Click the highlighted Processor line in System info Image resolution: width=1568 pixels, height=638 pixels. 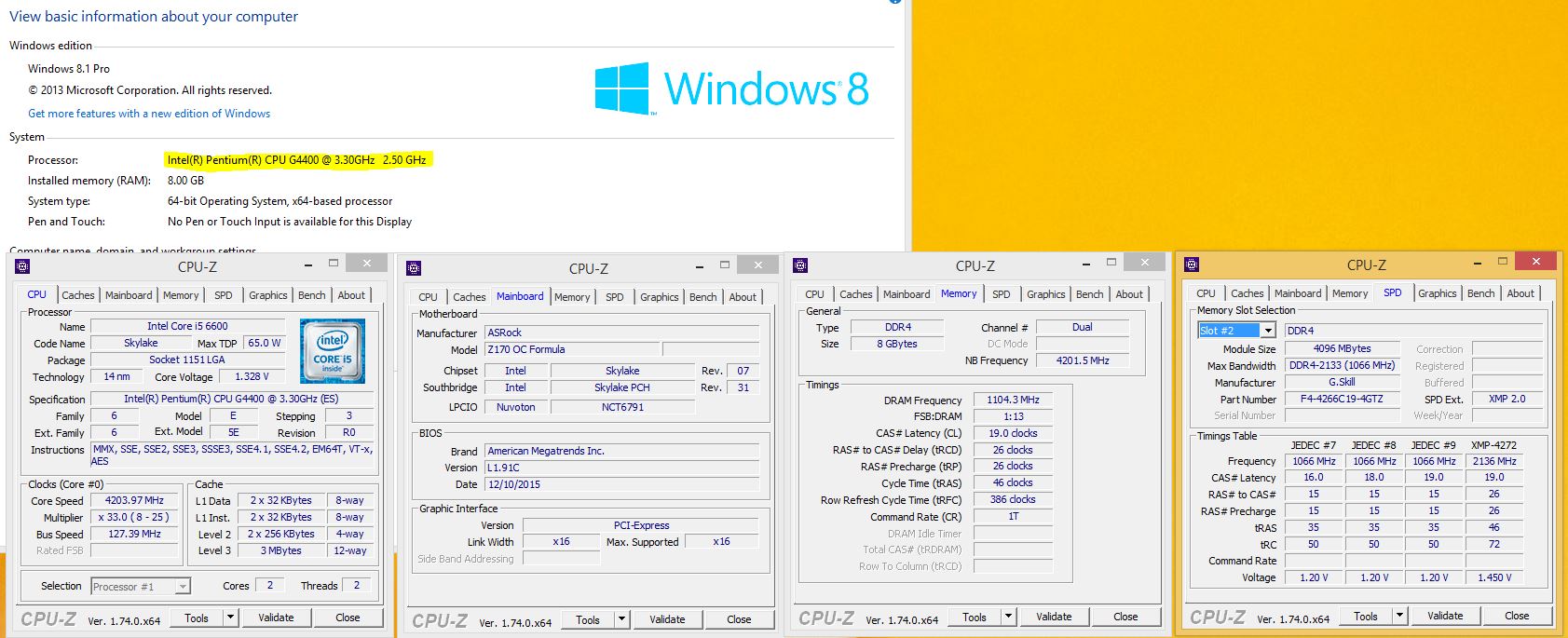point(296,160)
